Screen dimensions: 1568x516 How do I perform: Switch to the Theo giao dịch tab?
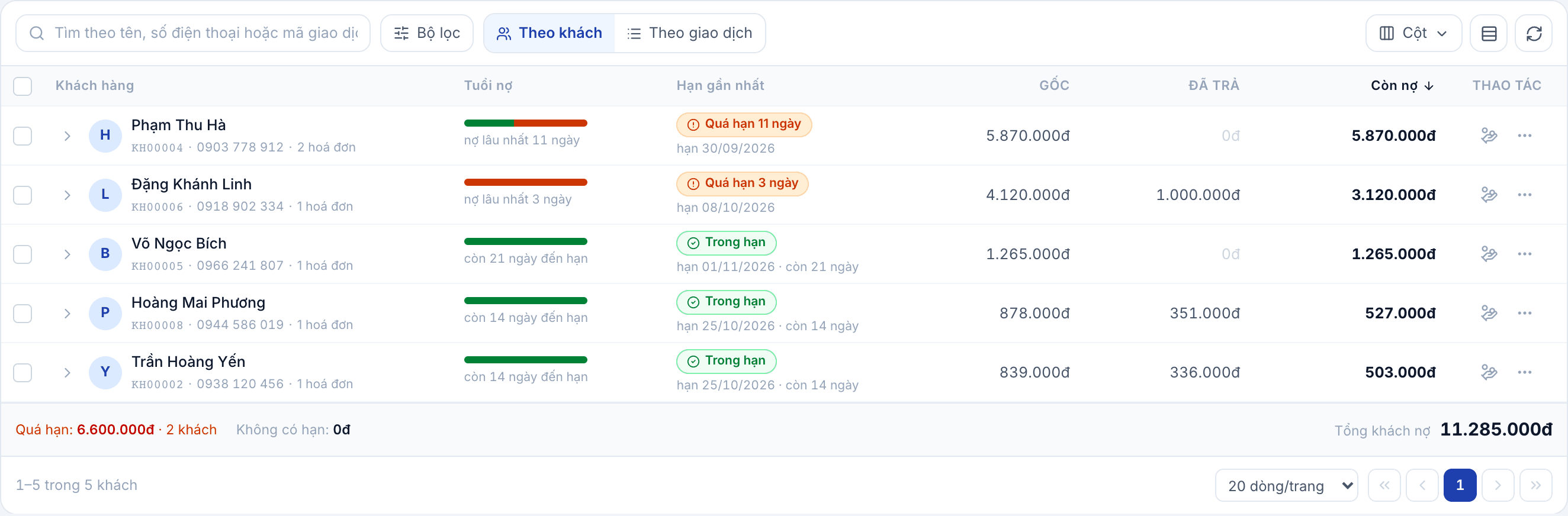pyautogui.click(x=690, y=33)
